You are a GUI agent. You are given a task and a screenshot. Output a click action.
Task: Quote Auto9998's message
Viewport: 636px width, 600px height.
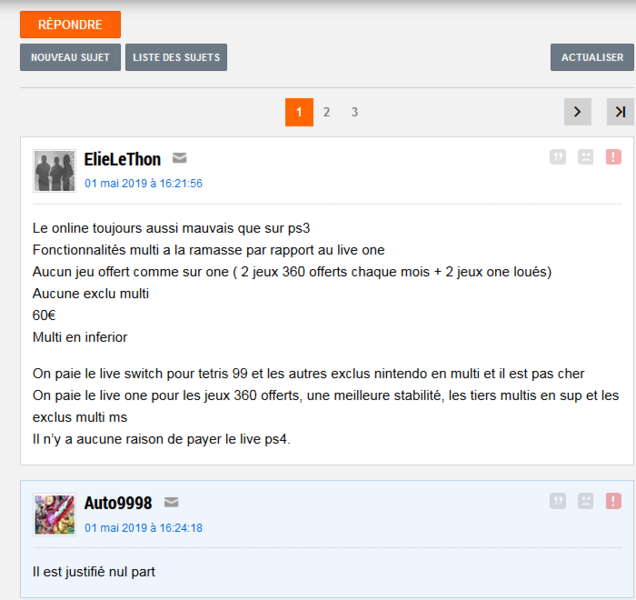point(558,501)
